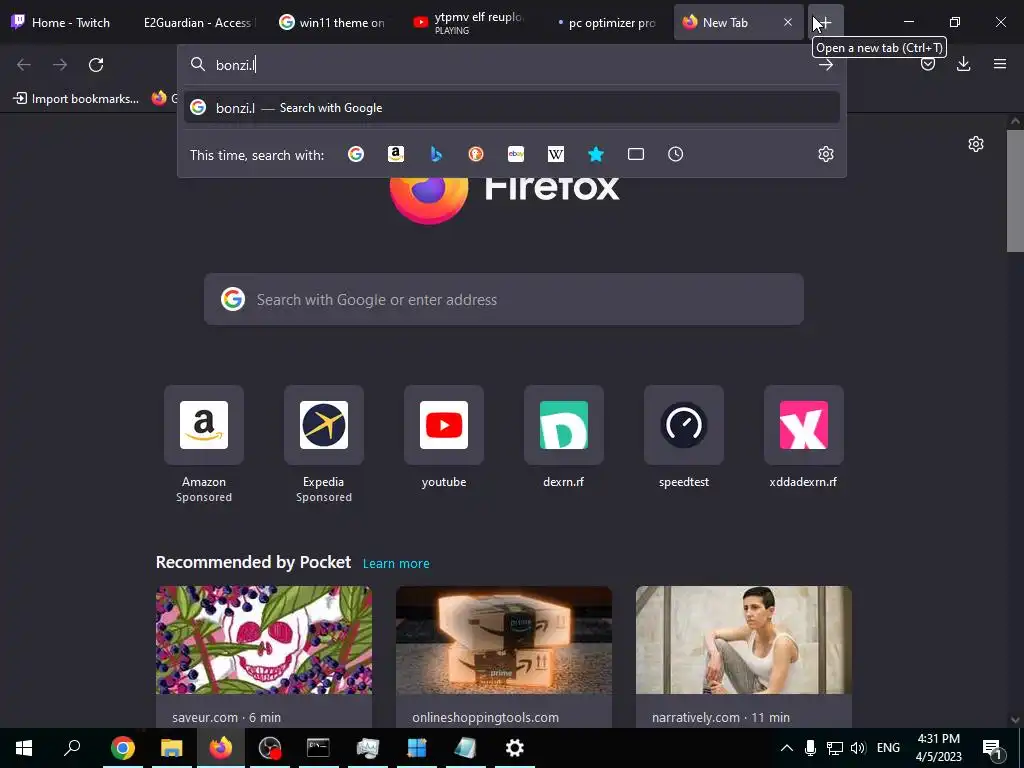Open OBS Studio from taskbar
Image resolution: width=1024 pixels, height=768 pixels.
(x=270, y=748)
